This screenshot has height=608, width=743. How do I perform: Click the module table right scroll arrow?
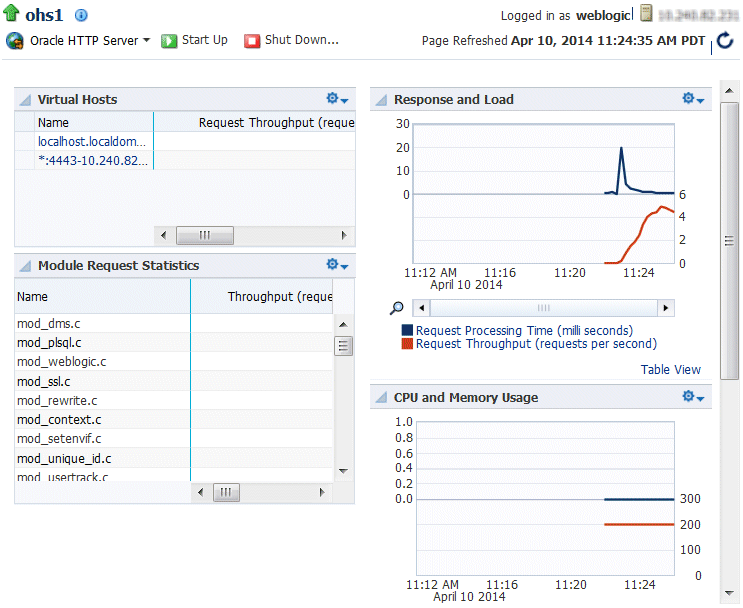322,492
